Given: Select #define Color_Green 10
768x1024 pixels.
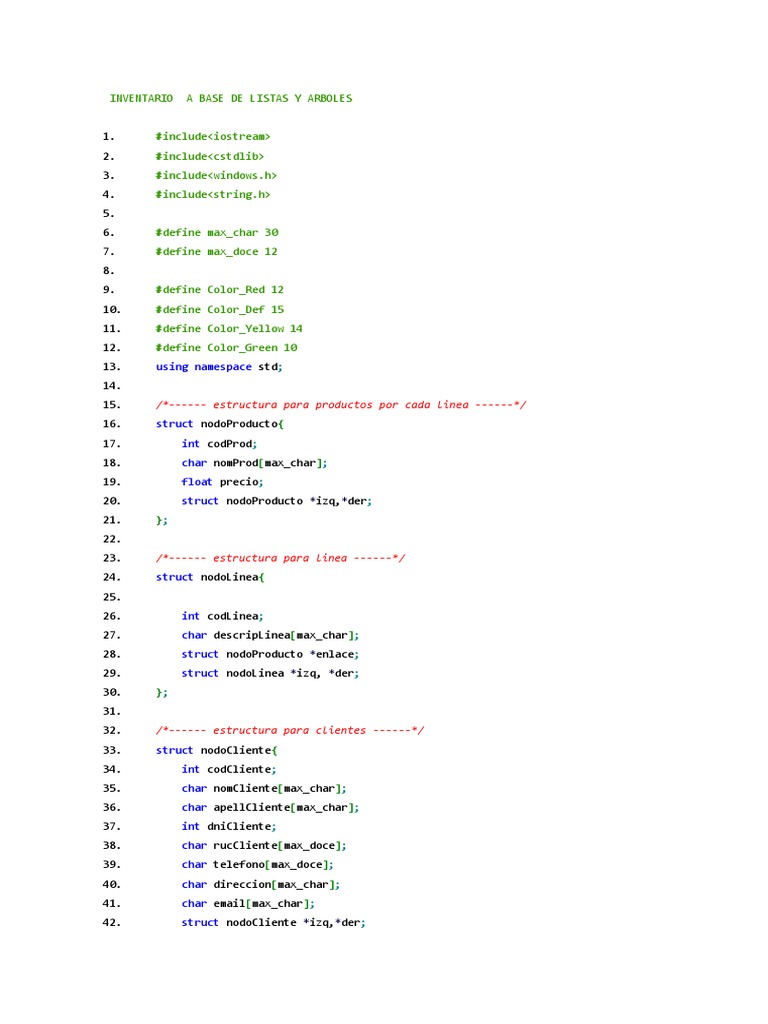Looking at the screenshot, I should click(x=227, y=347).
